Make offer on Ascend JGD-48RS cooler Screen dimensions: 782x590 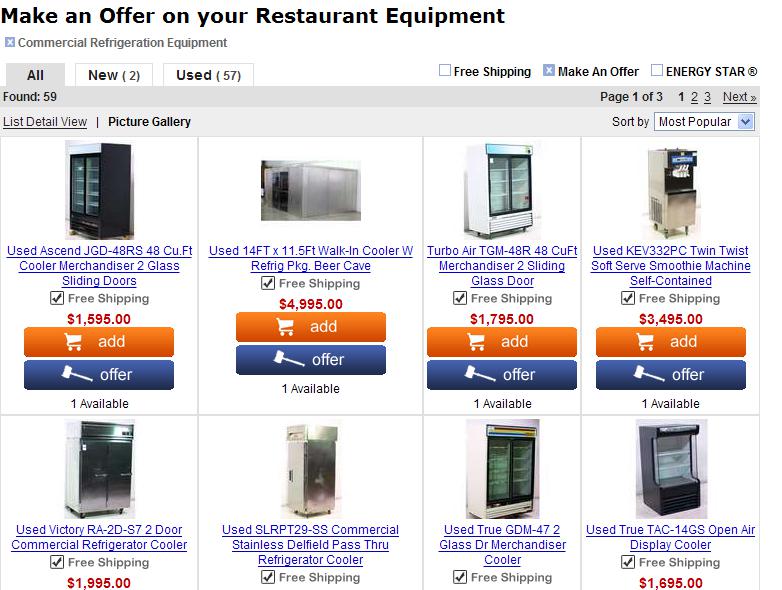(x=99, y=375)
